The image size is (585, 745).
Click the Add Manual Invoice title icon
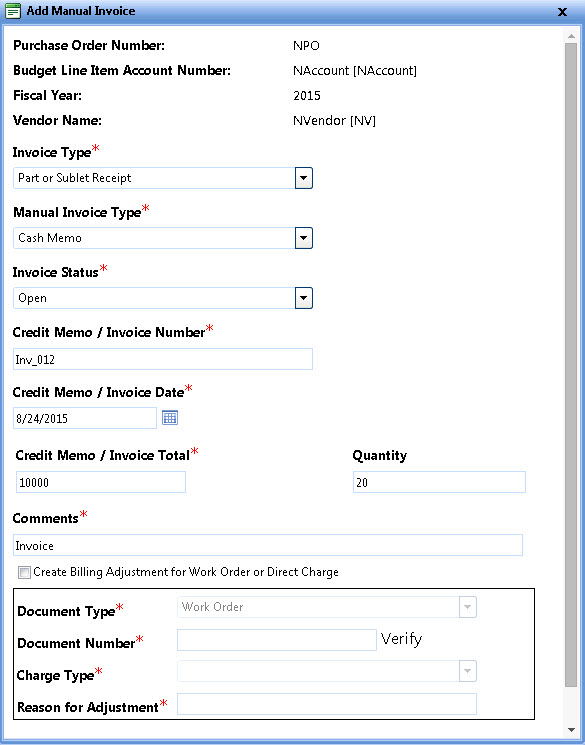point(13,11)
